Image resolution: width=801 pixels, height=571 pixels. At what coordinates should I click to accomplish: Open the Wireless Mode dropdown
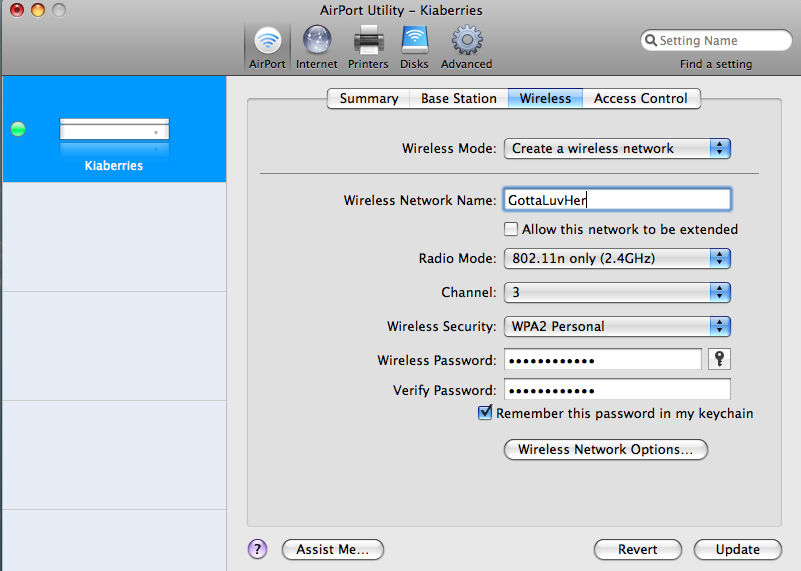(x=617, y=149)
